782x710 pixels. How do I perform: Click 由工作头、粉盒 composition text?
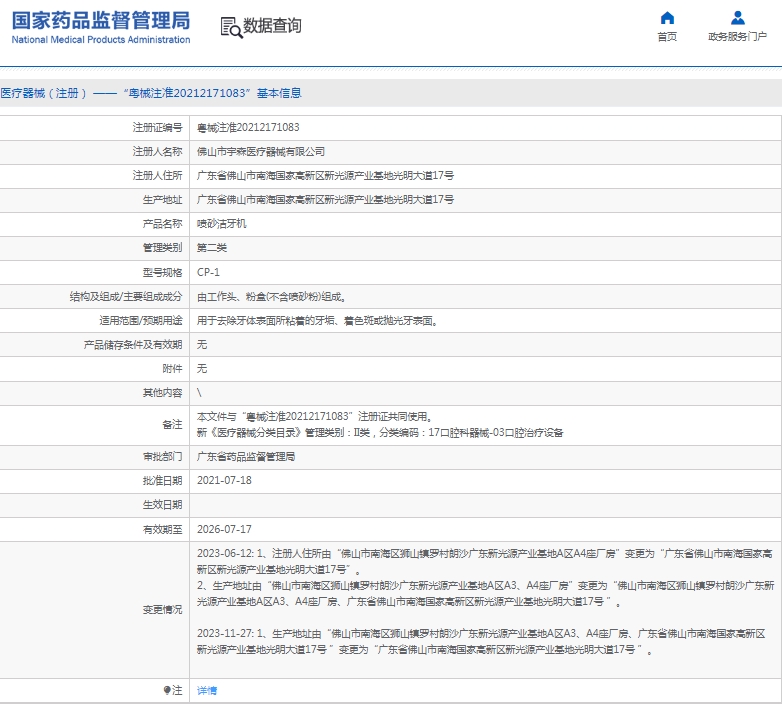click(x=272, y=297)
